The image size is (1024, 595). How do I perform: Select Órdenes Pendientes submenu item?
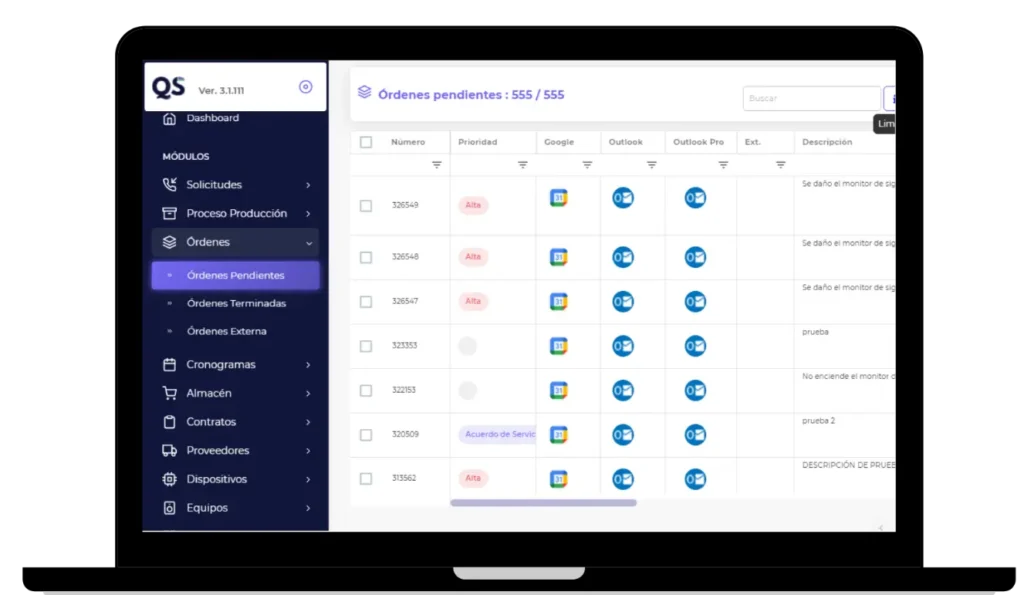tap(236, 276)
